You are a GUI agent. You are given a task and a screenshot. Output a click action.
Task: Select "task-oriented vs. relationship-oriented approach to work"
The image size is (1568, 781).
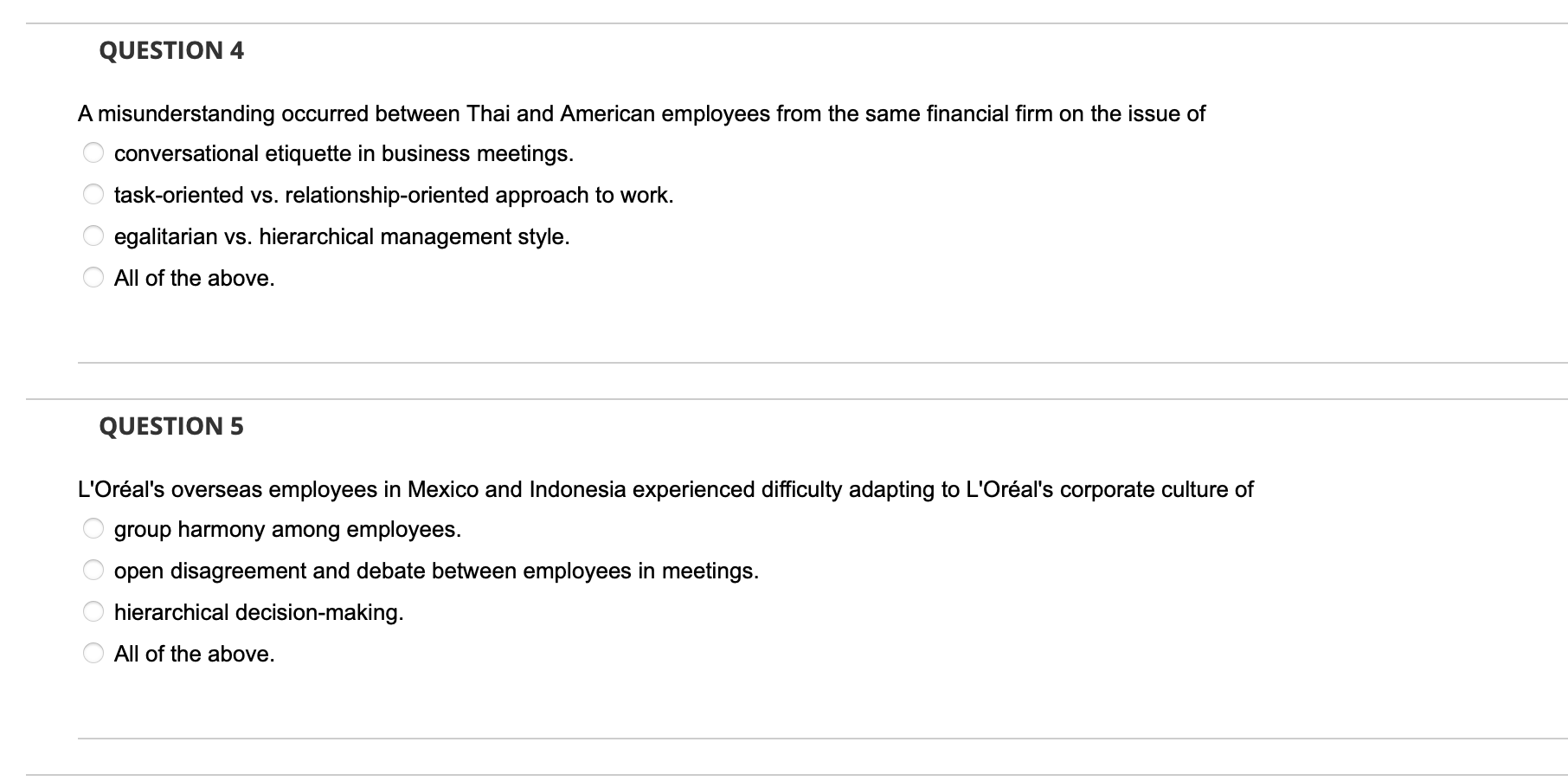pos(93,193)
